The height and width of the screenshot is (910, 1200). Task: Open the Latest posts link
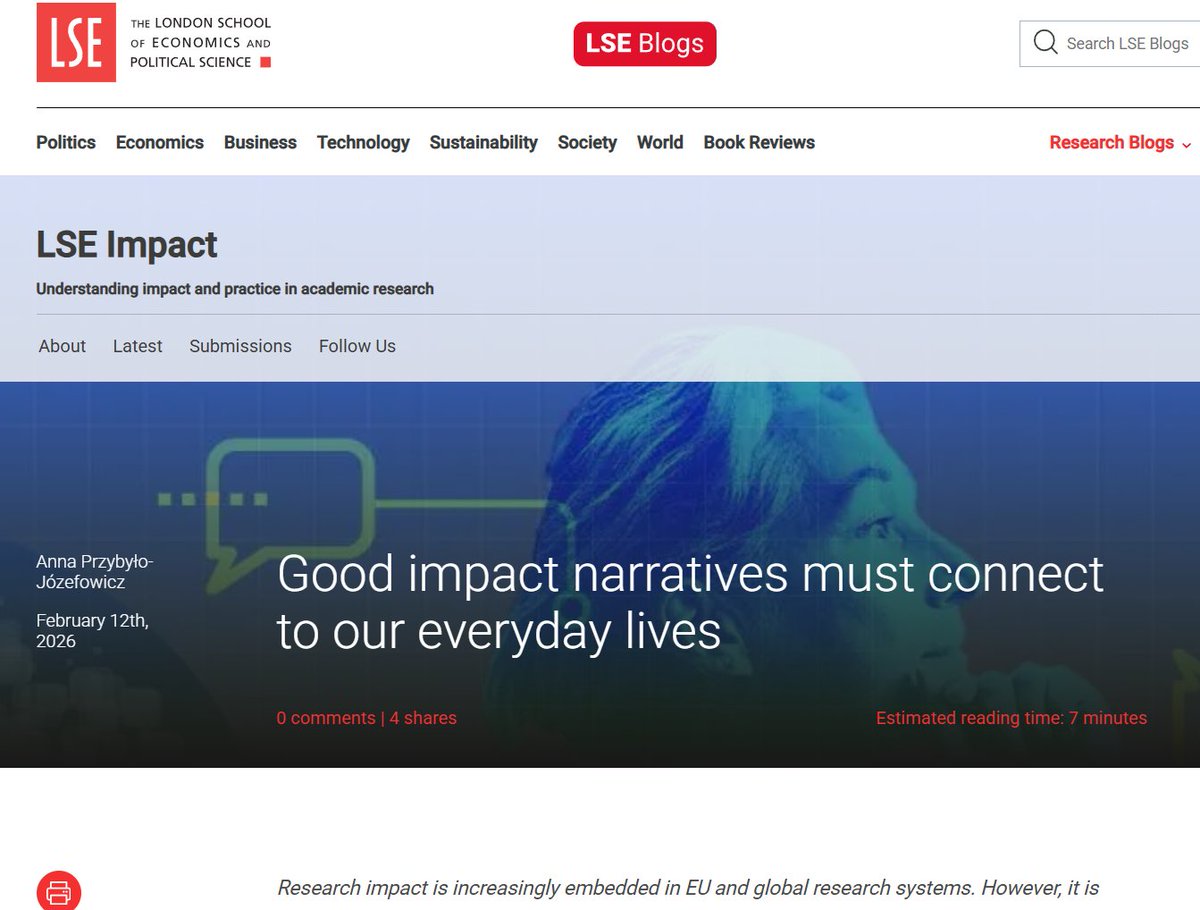[138, 346]
